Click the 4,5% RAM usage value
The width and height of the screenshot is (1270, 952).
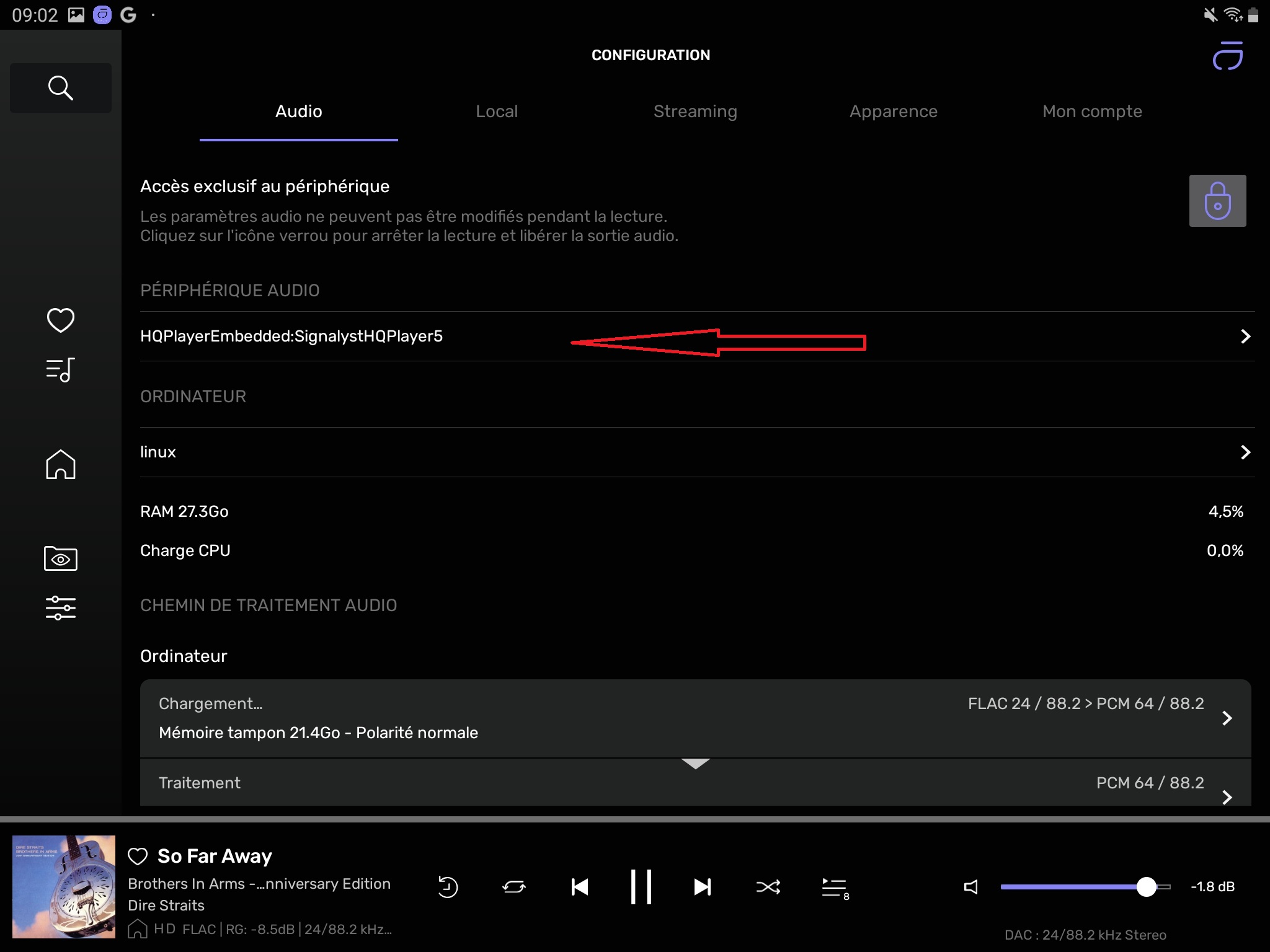point(1226,511)
